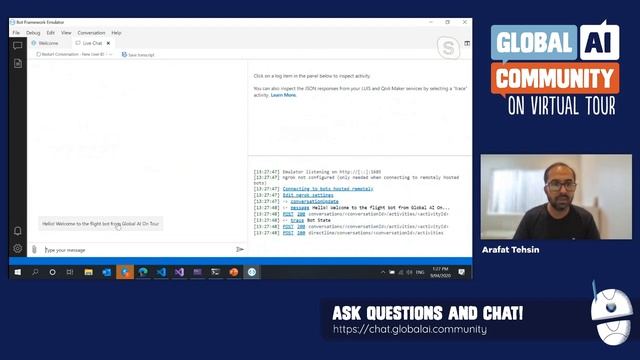Open File Explorer from taskbar
This screenshot has width=640, height=360.
pyautogui.click(x=88, y=272)
